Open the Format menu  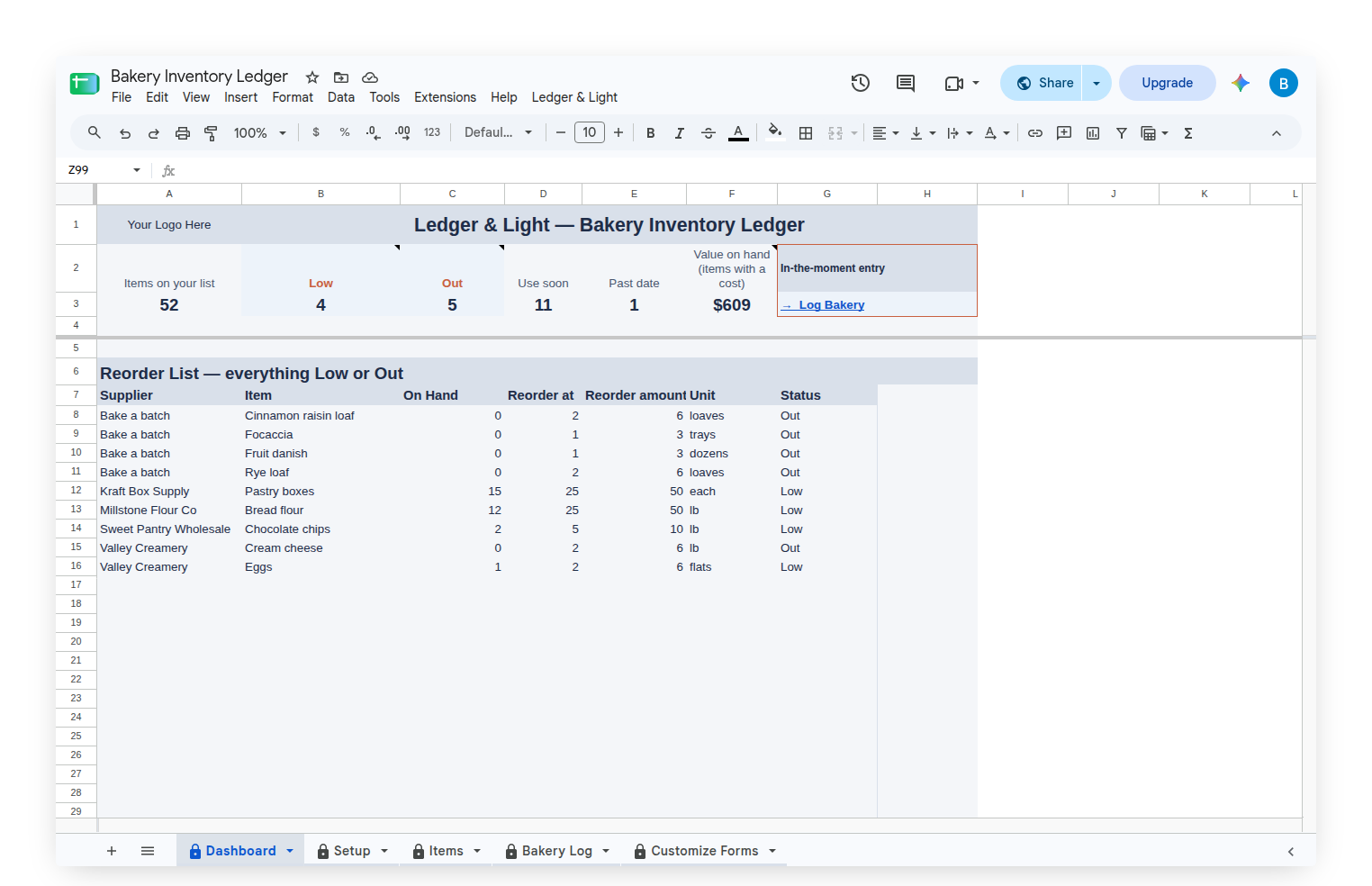click(x=293, y=97)
